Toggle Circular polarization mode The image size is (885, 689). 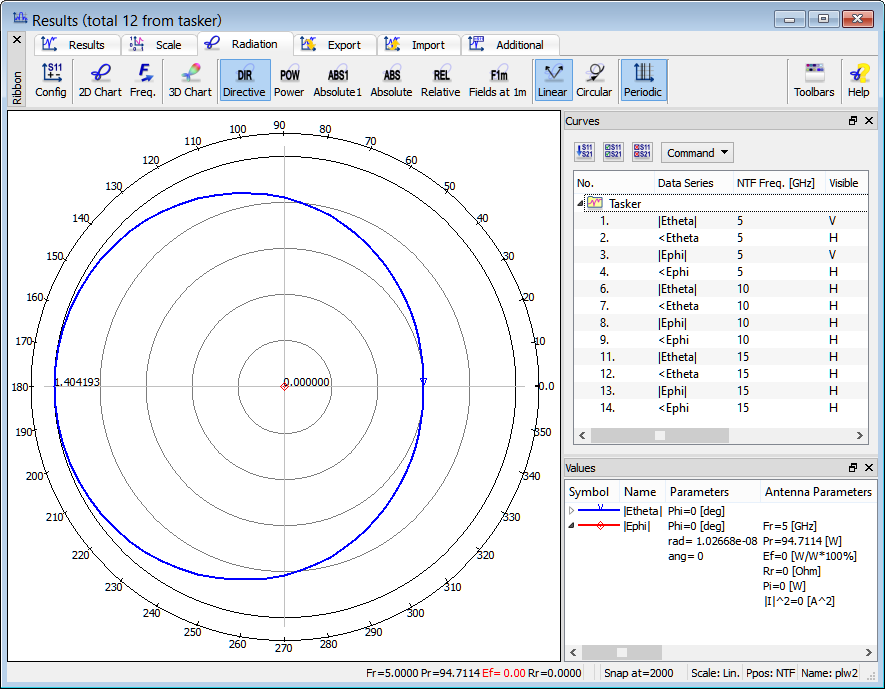point(594,80)
